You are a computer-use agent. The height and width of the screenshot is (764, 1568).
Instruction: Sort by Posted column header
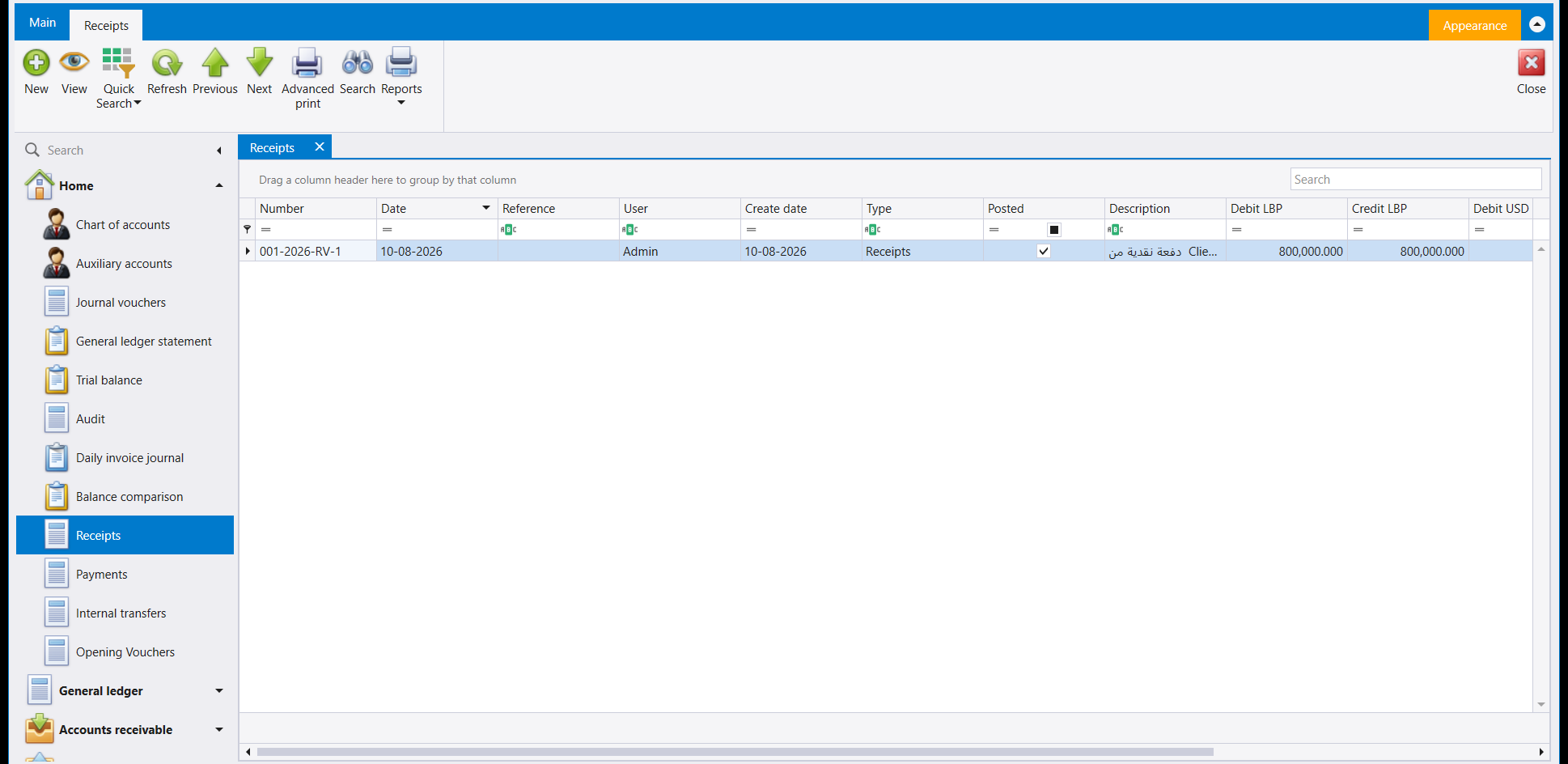click(1044, 208)
